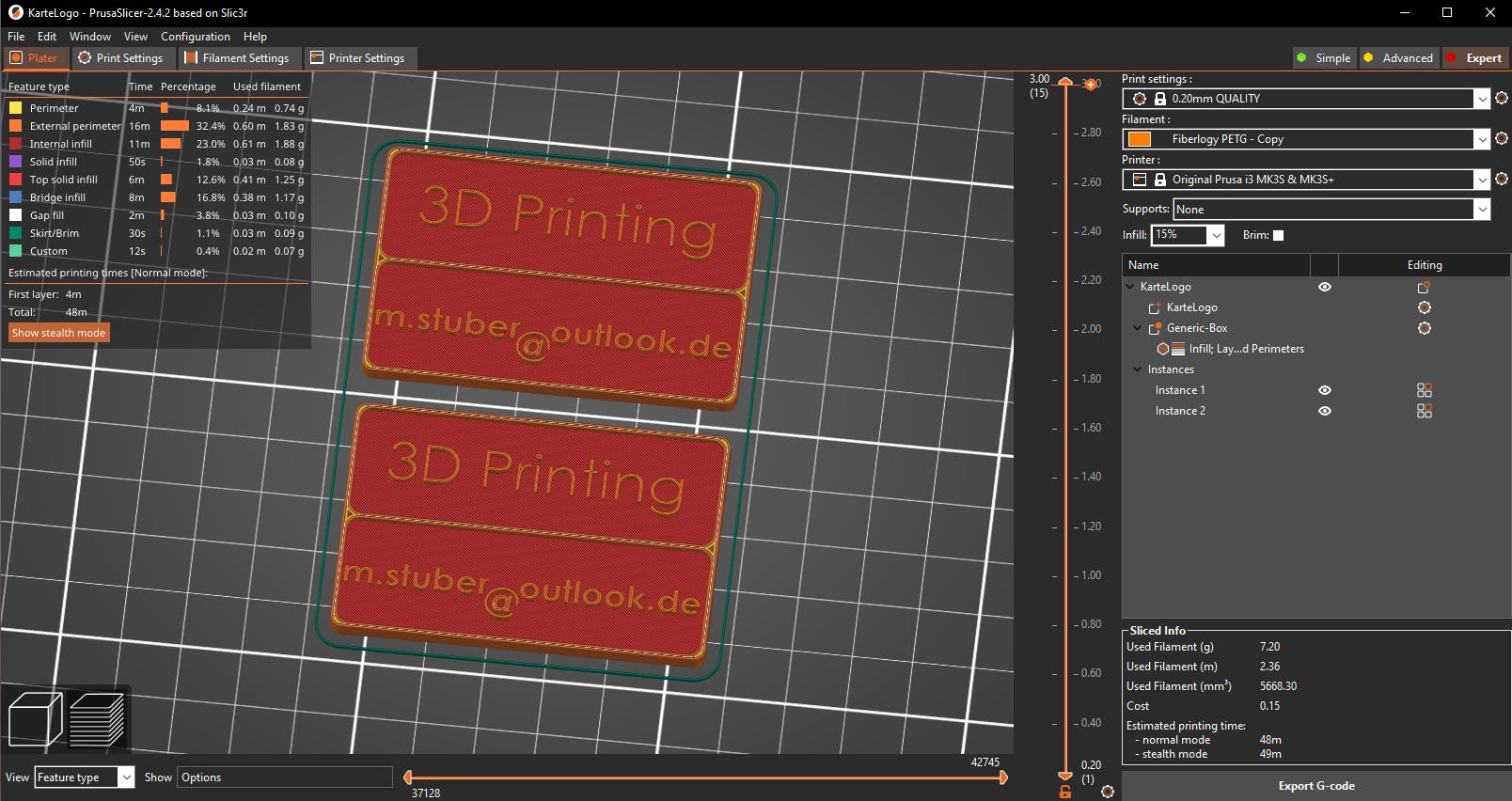Click layer slider cog settings icon
Screen dimensions: 1512x801
click(1108, 792)
